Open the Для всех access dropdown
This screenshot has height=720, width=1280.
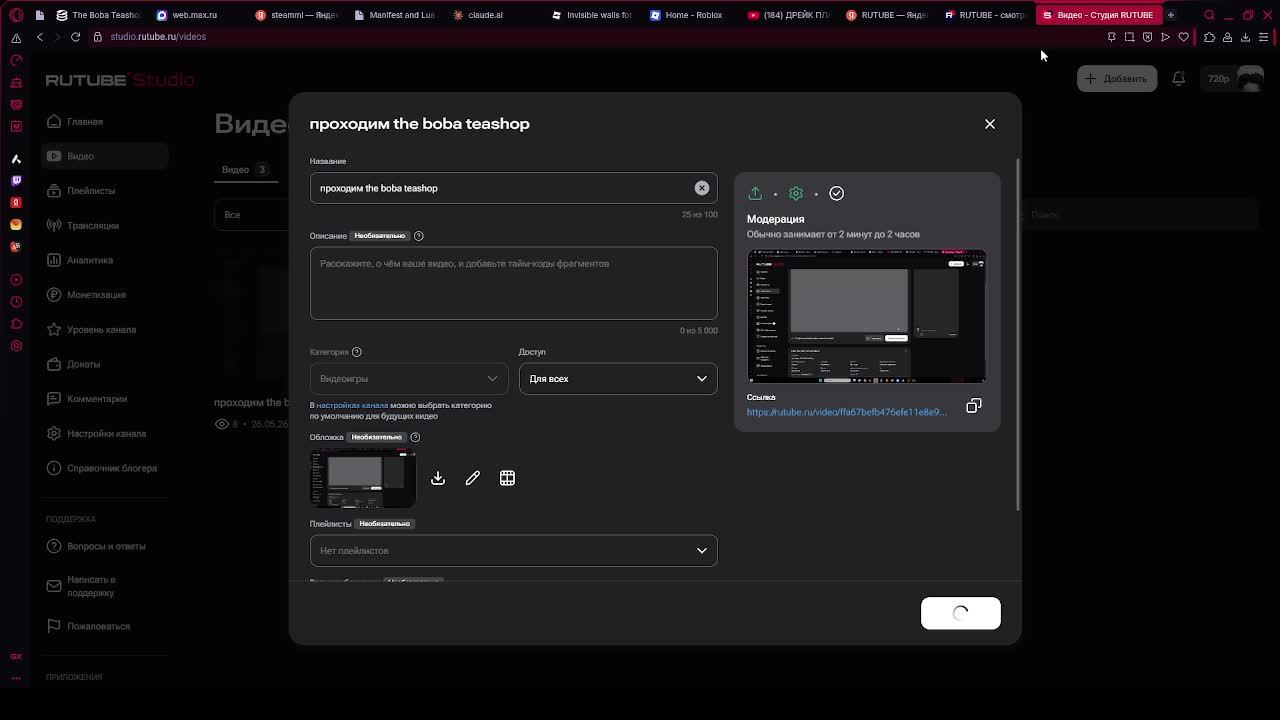tap(618, 379)
